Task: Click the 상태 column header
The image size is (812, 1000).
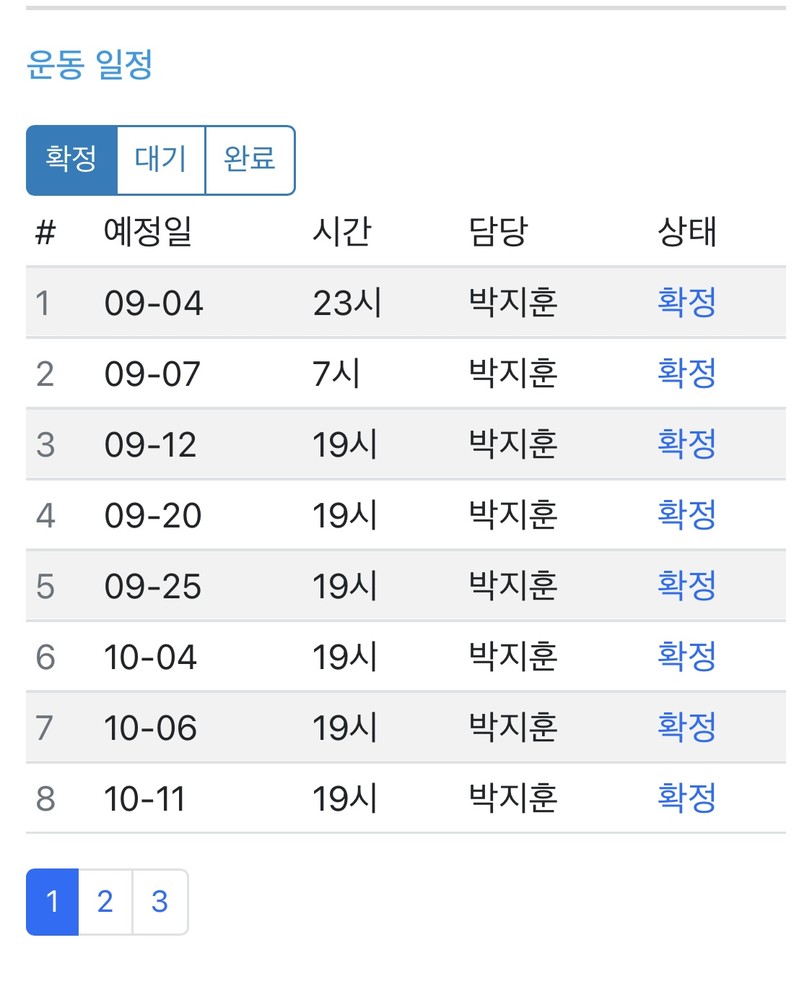Action: pyautogui.click(x=687, y=232)
